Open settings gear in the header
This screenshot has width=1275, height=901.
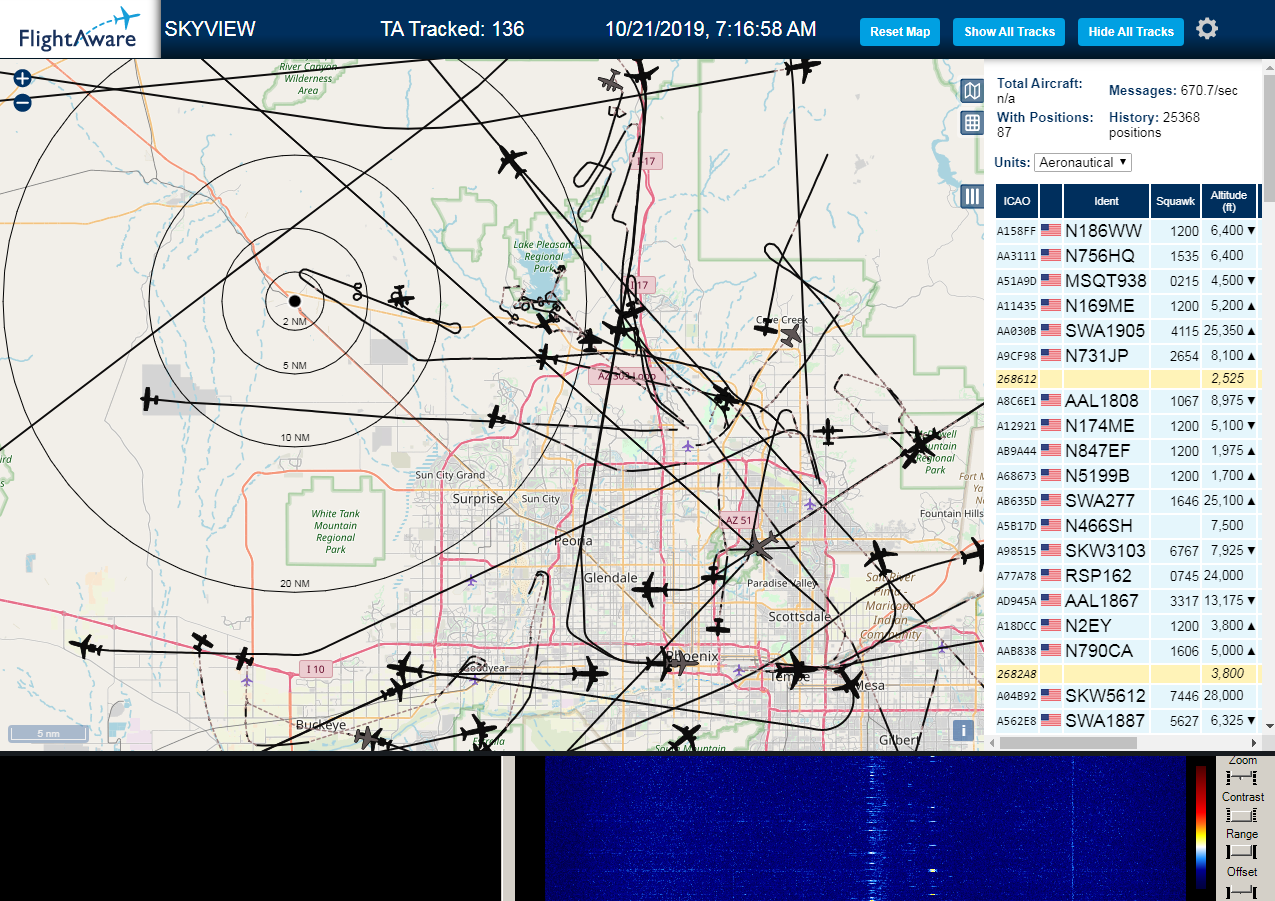[x=1207, y=29]
